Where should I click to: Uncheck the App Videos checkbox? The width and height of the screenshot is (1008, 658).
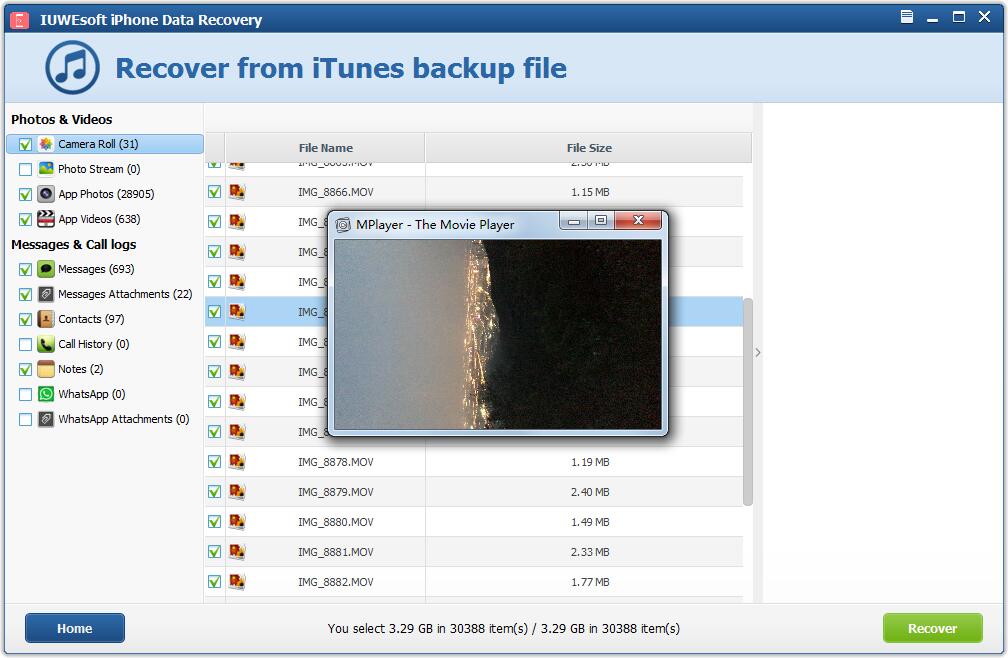(x=25, y=220)
